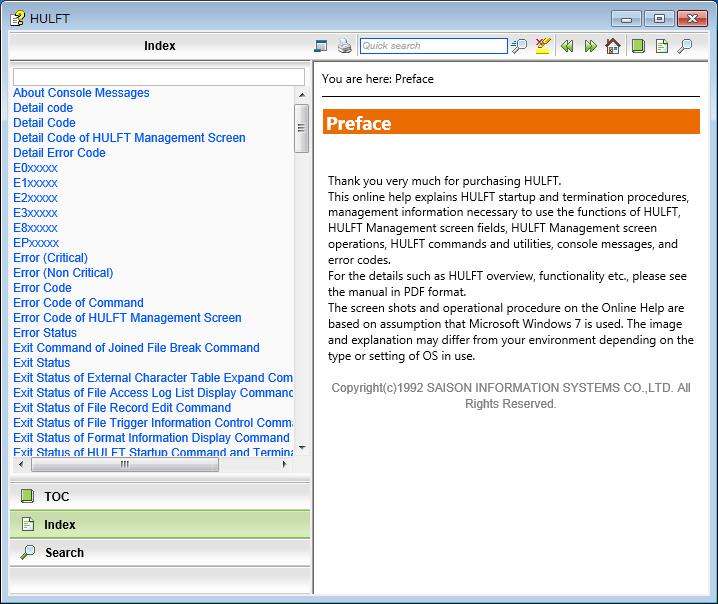Switch to the Search pane
Screen dimensions: 718x604
point(160,552)
